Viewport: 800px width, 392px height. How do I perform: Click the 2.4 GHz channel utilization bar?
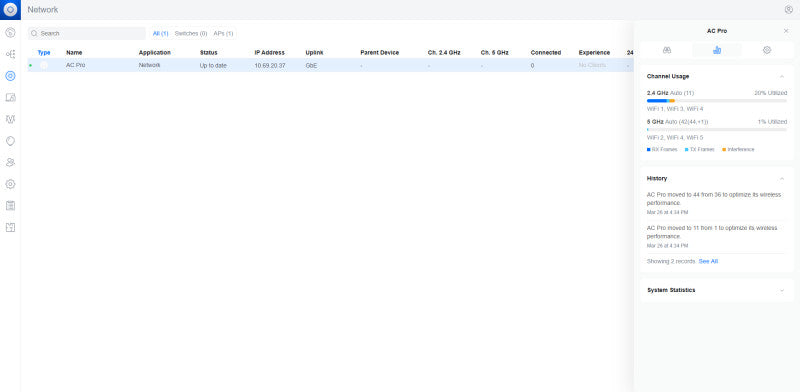[x=717, y=101]
